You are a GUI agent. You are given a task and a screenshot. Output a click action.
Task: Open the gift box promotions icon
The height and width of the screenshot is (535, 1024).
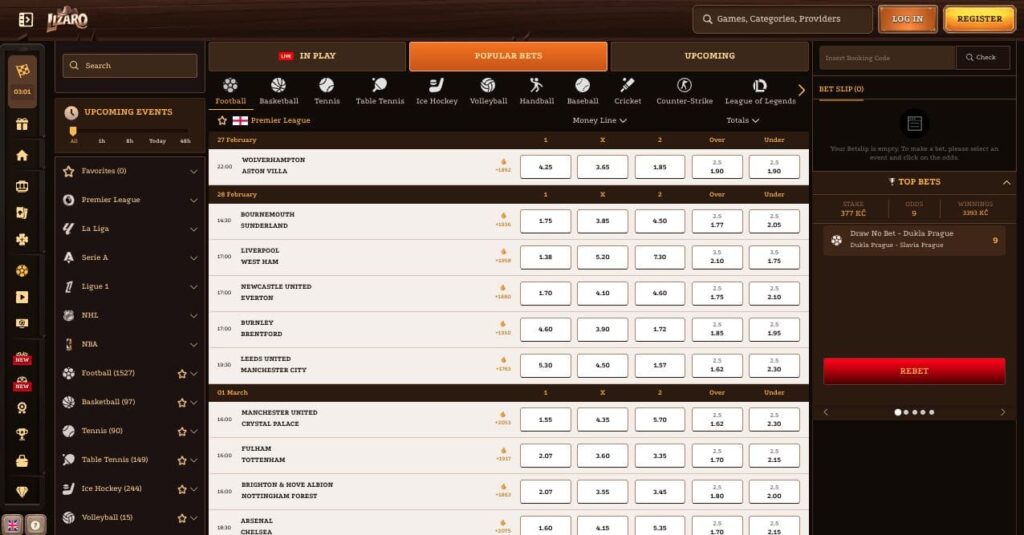click(x=22, y=124)
